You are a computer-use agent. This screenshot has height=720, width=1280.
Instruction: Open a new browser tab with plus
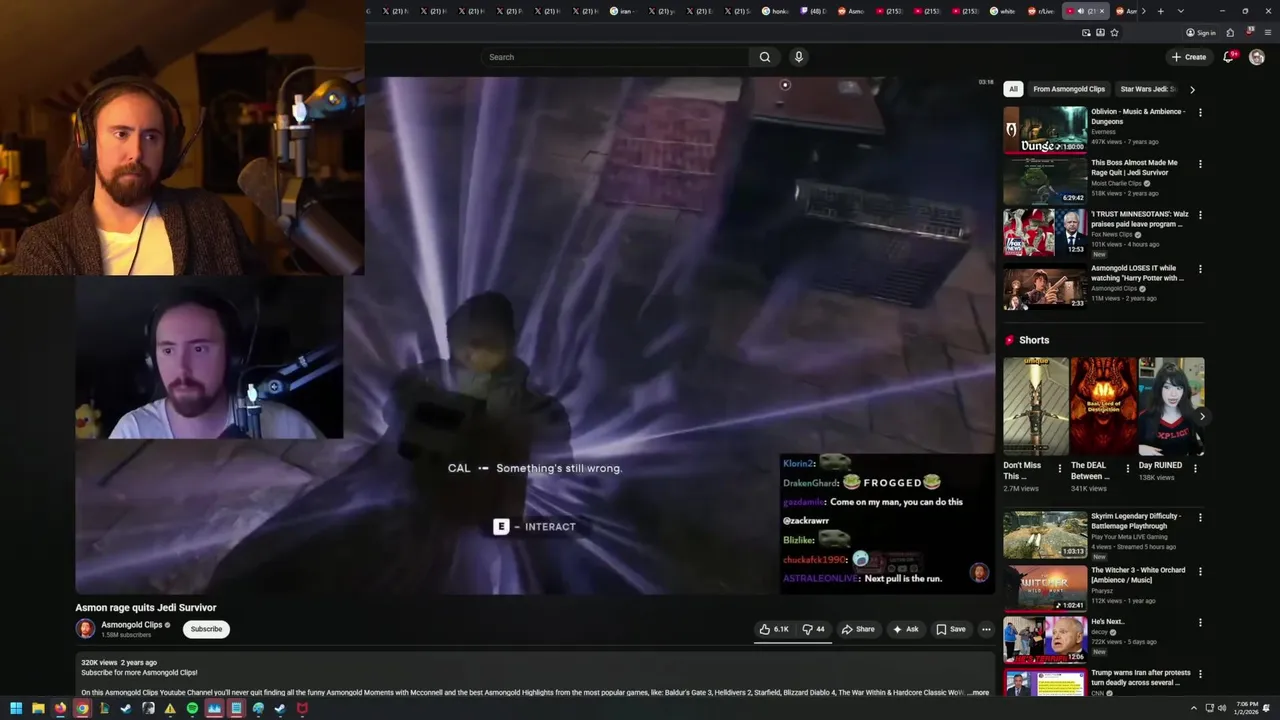pos(1160,11)
